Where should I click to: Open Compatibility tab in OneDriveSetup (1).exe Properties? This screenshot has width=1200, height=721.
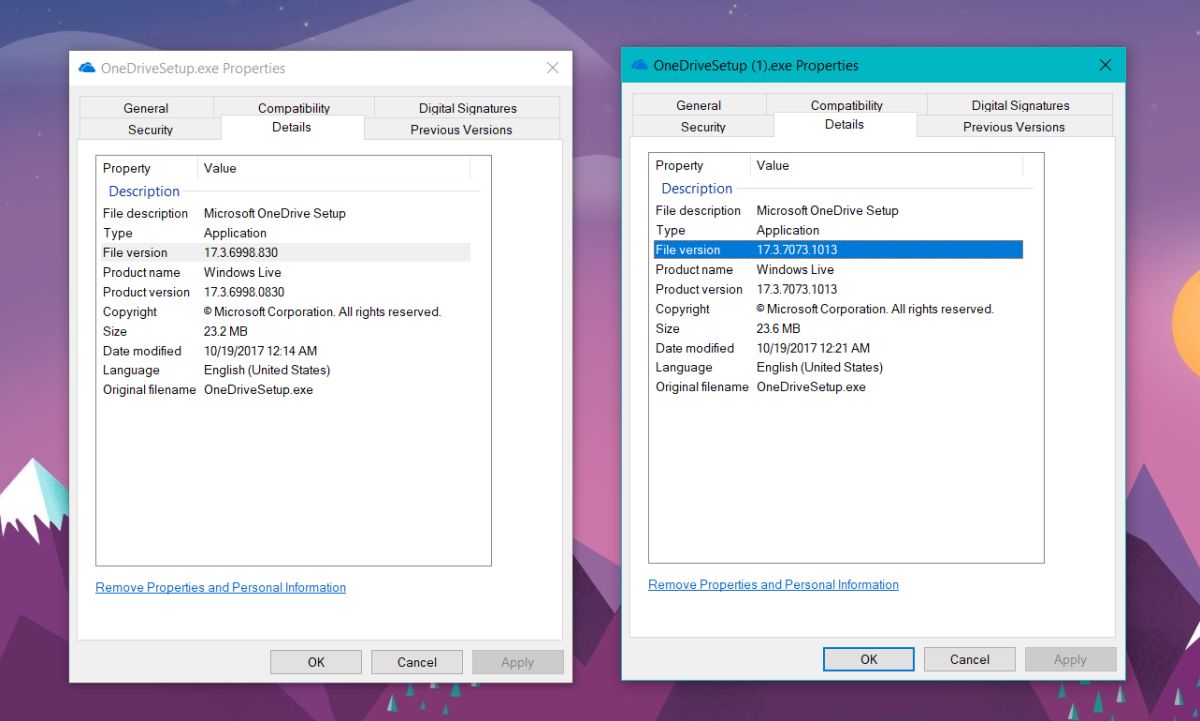(x=847, y=105)
